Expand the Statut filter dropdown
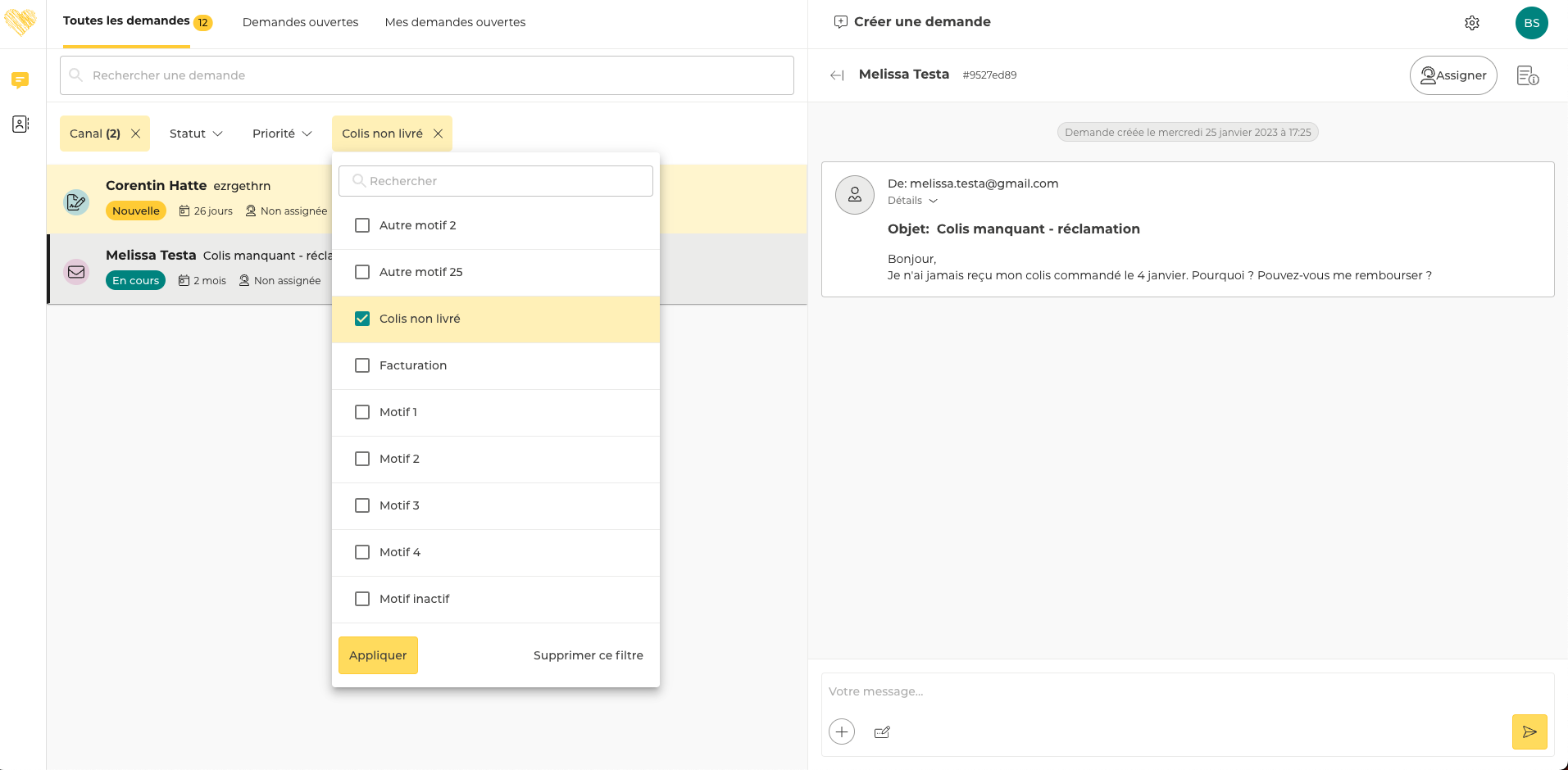 196,134
